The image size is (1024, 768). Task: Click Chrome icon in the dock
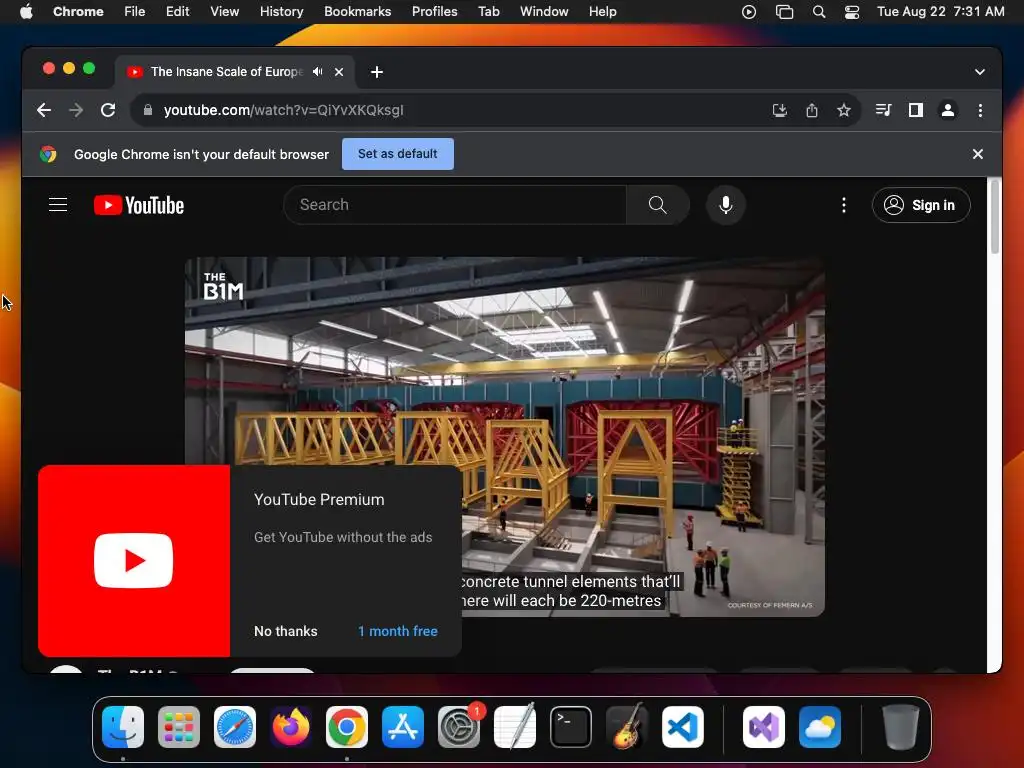[x=347, y=727]
